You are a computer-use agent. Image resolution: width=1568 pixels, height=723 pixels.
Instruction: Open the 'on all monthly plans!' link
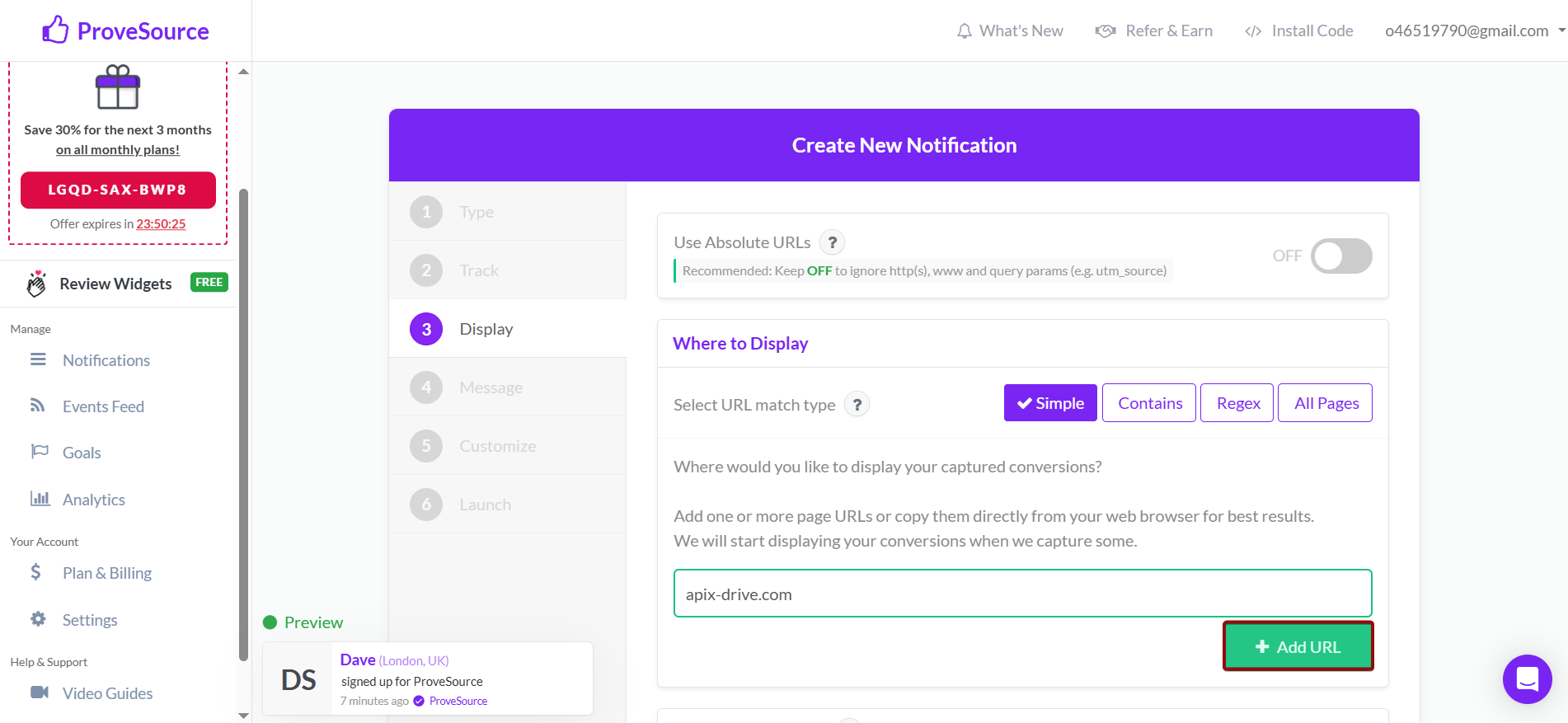tap(118, 150)
